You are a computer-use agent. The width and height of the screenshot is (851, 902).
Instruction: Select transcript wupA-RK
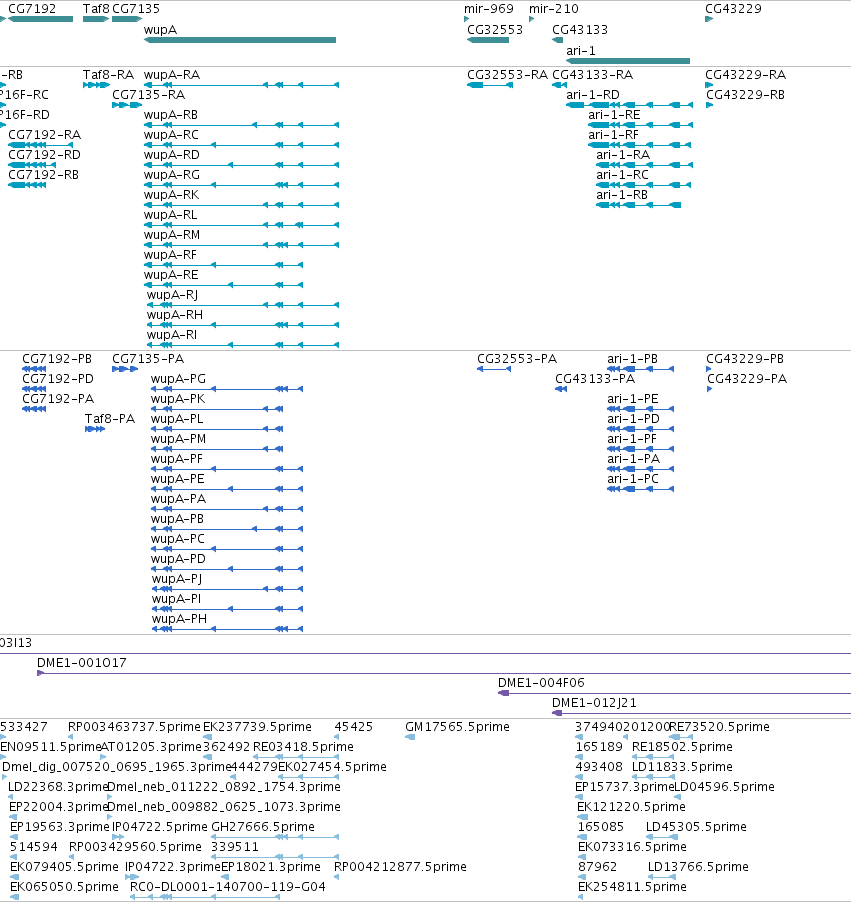pyautogui.click(x=241, y=205)
